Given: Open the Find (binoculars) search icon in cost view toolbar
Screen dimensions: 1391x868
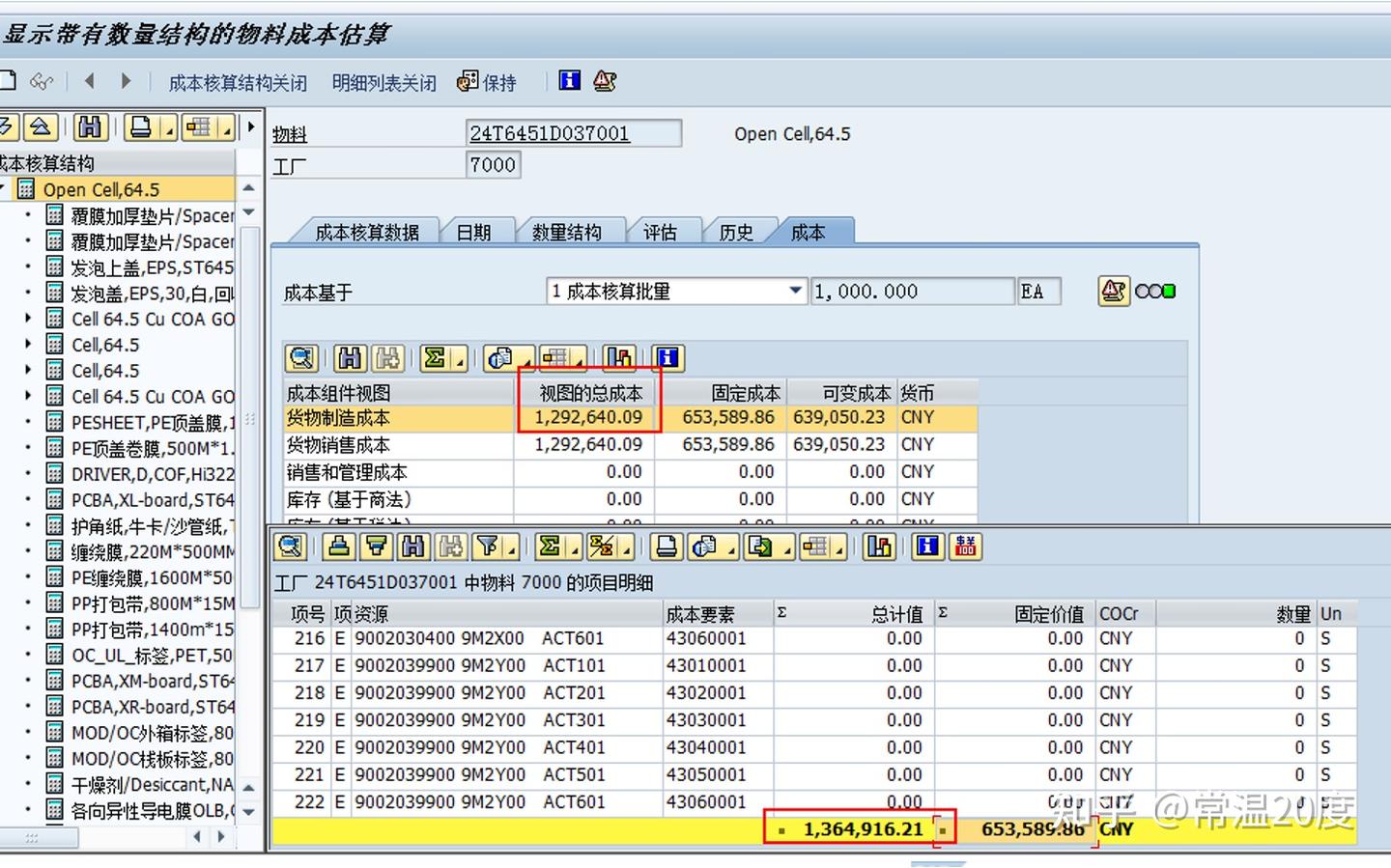Looking at the screenshot, I should pos(350,358).
